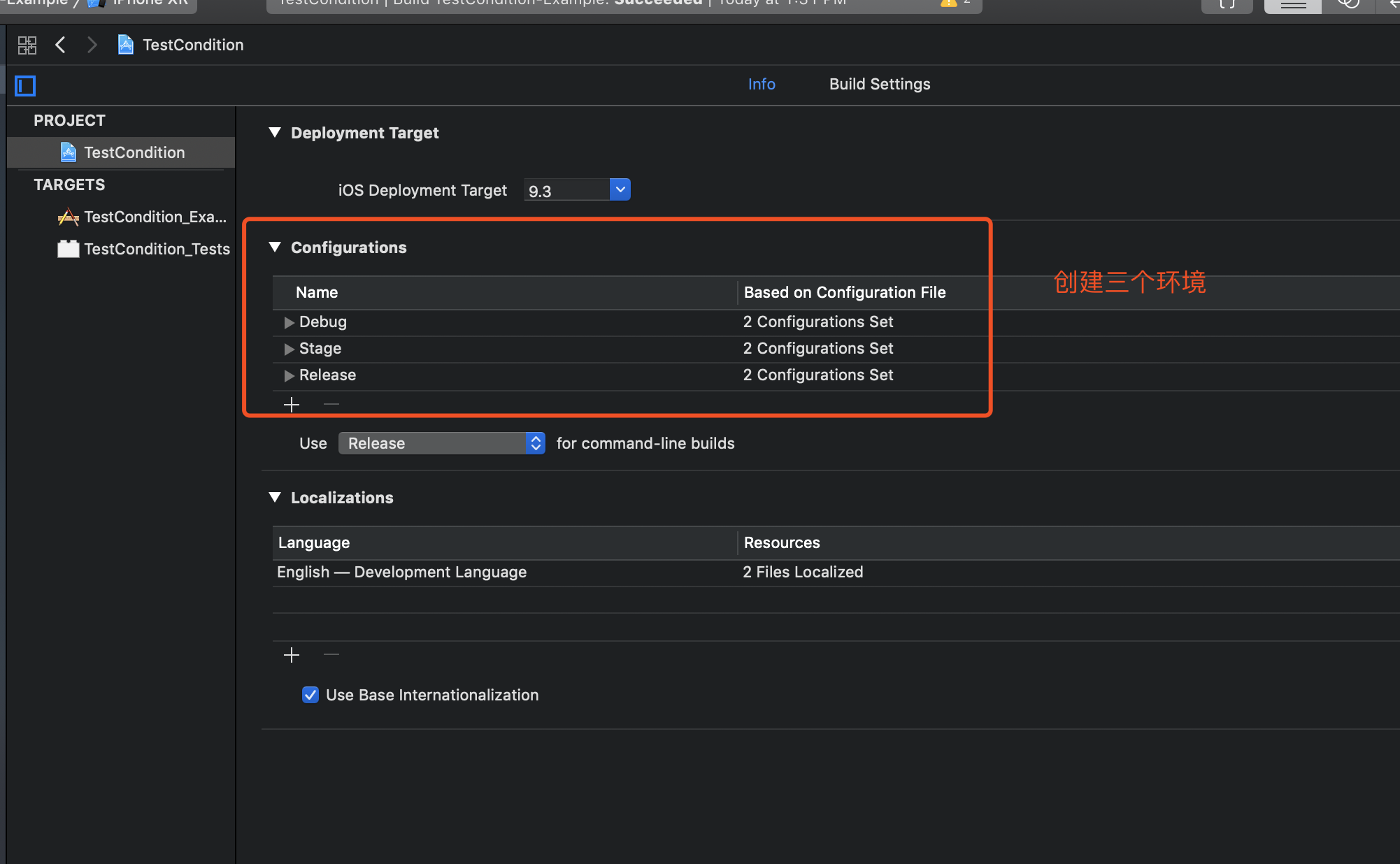This screenshot has height=864, width=1400.
Task: Select the Info tab
Action: pyautogui.click(x=761, y=84)
